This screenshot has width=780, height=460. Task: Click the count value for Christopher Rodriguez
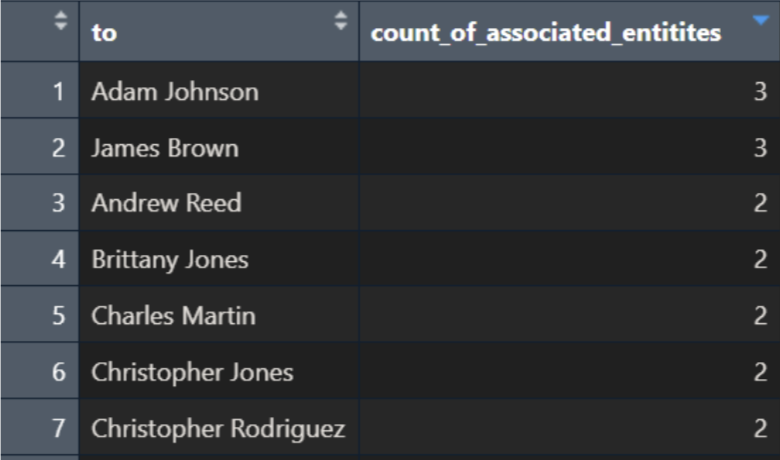[760, 429]
